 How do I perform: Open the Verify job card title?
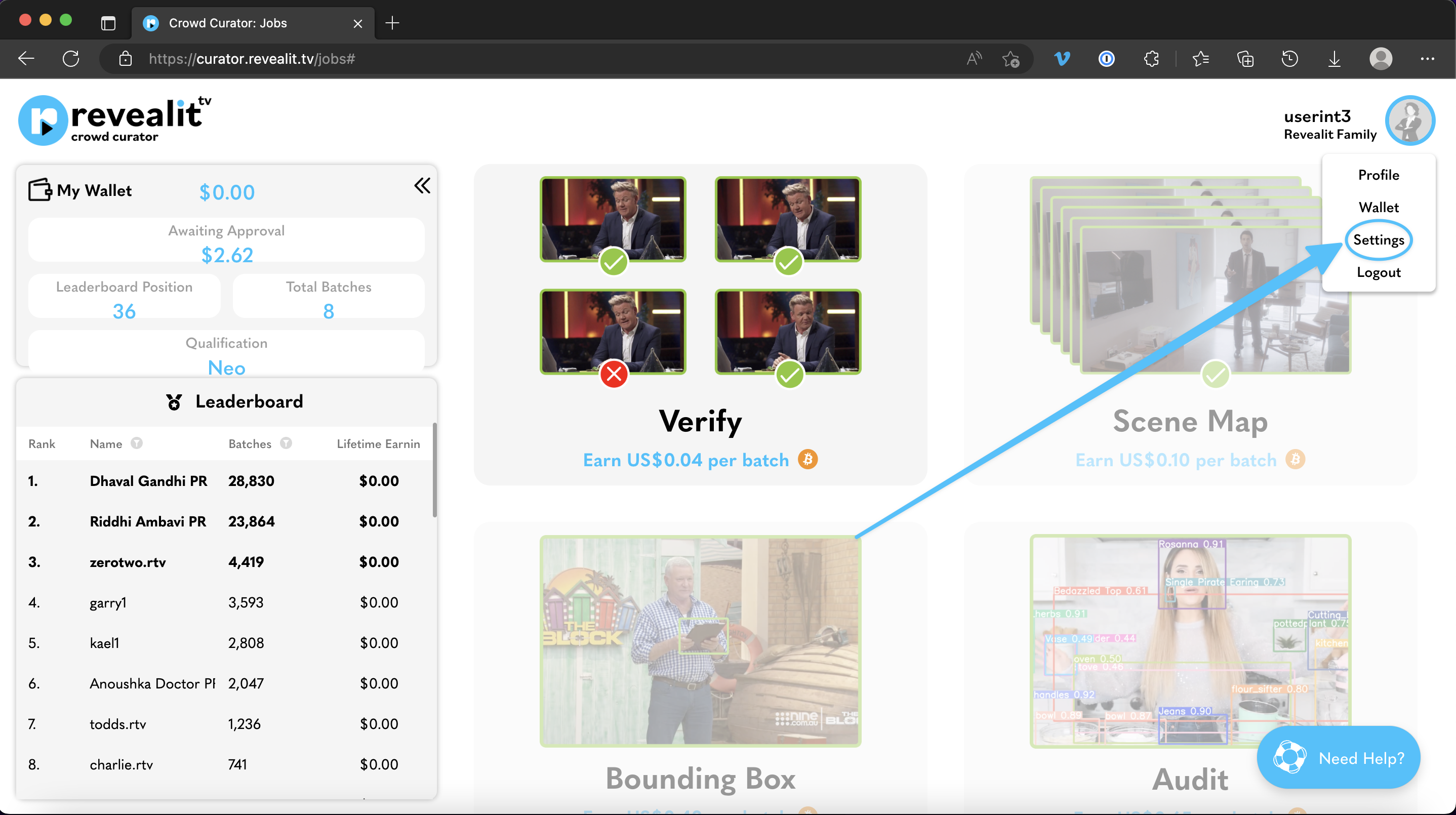point(700,421)
